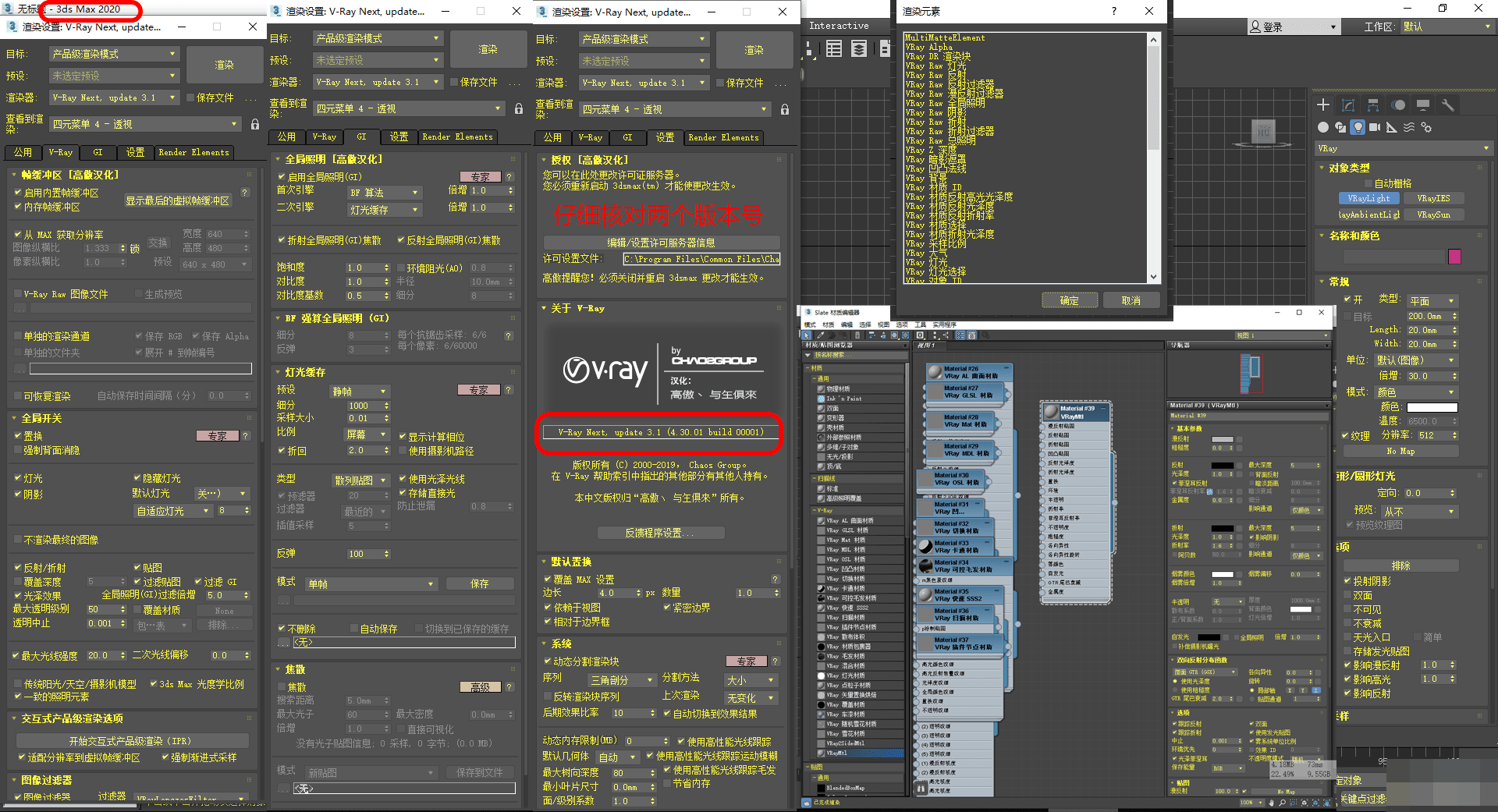
Task: Open the Utilities wrench tab
Action: pyautogui.click(x=1448, y=105)
